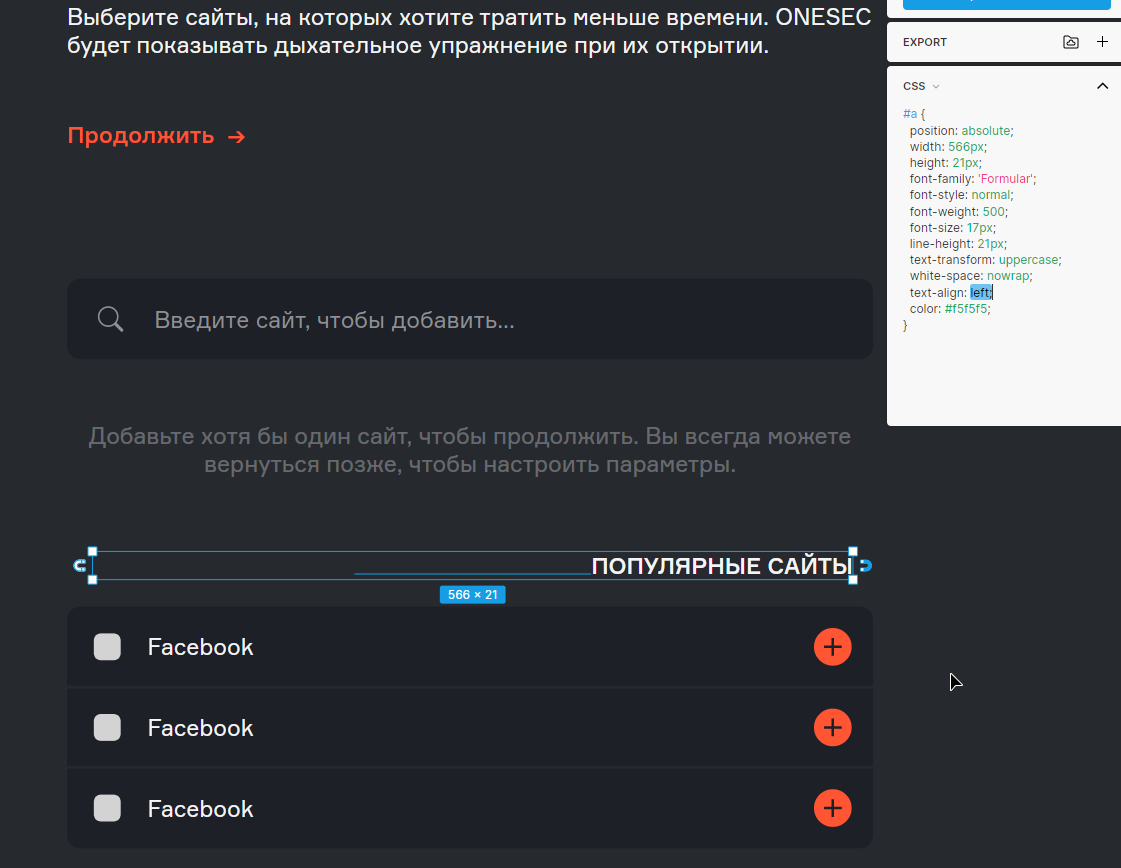
Task: Click the top-left resize handle of selection
Action: (x=93, y=552)
